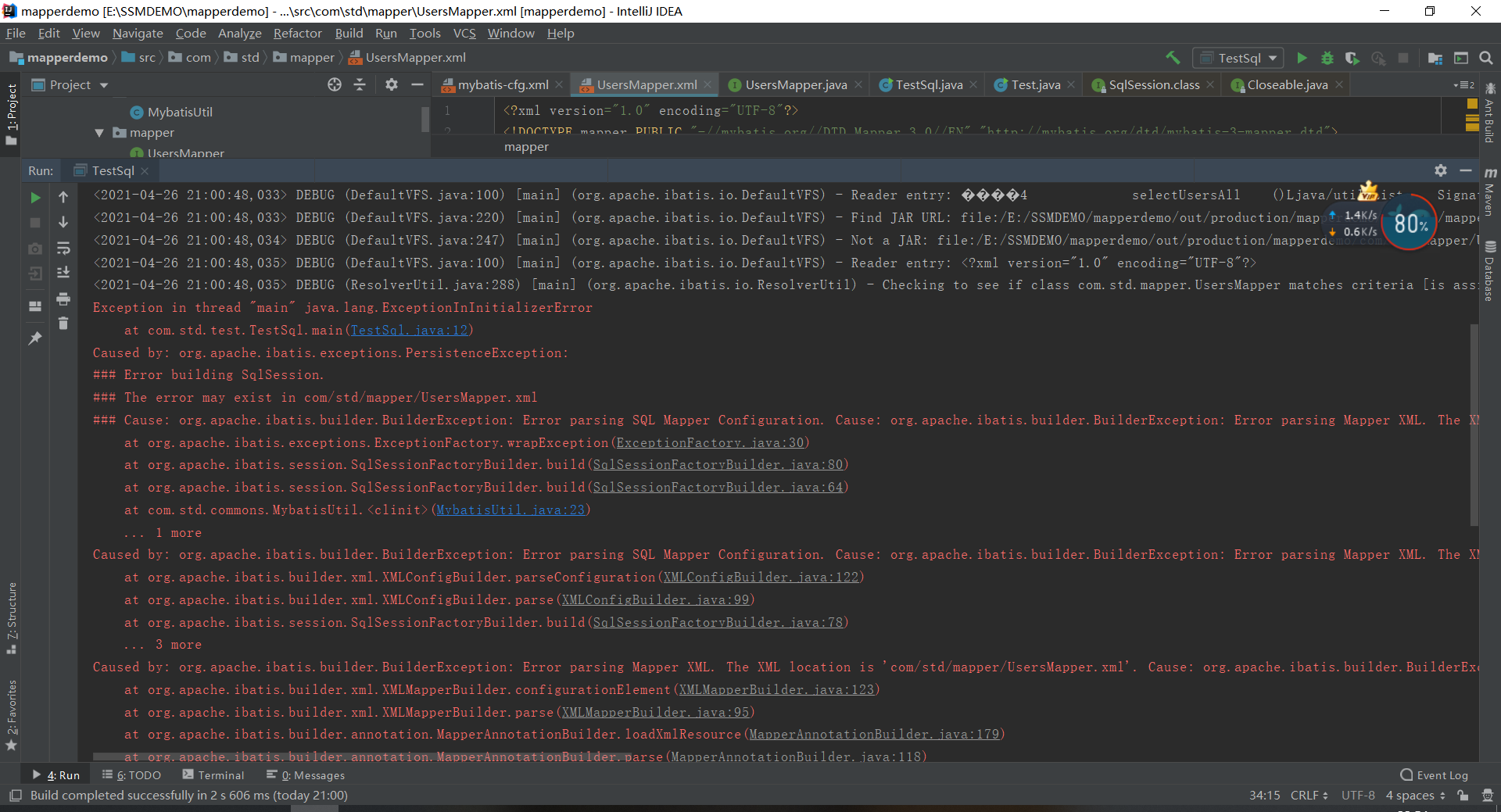Viewport: 1501px width, 812px height.
Task: Open the Messages tool window
Action: coord(306,775)
